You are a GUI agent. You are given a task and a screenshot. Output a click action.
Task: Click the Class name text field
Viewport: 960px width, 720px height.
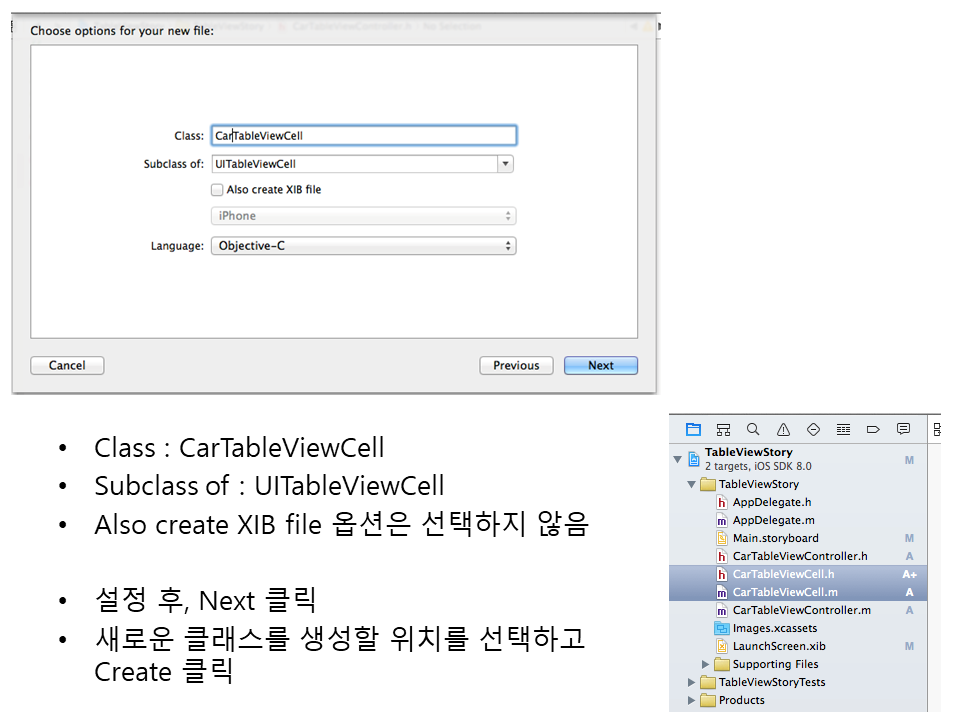pos(363,136)
